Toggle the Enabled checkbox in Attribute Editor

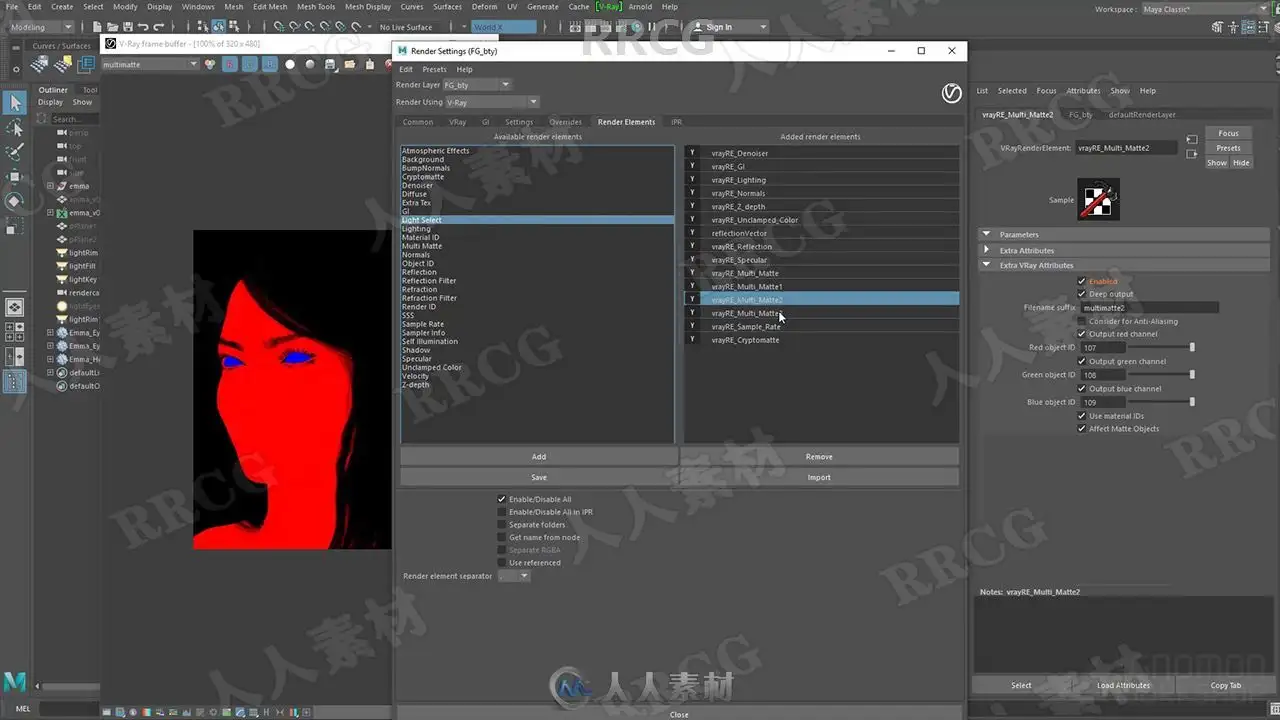[1082, 281]
